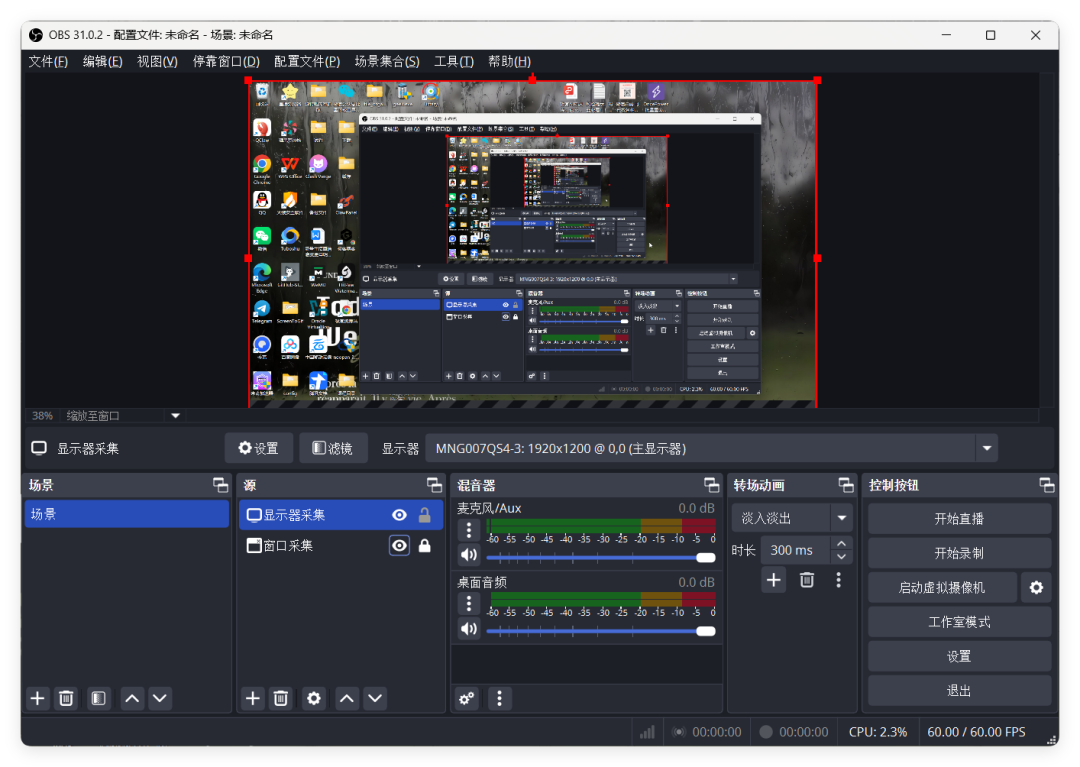Add a new scene with plus icon
Screen dimensions: 1080x767
point(37,698)
